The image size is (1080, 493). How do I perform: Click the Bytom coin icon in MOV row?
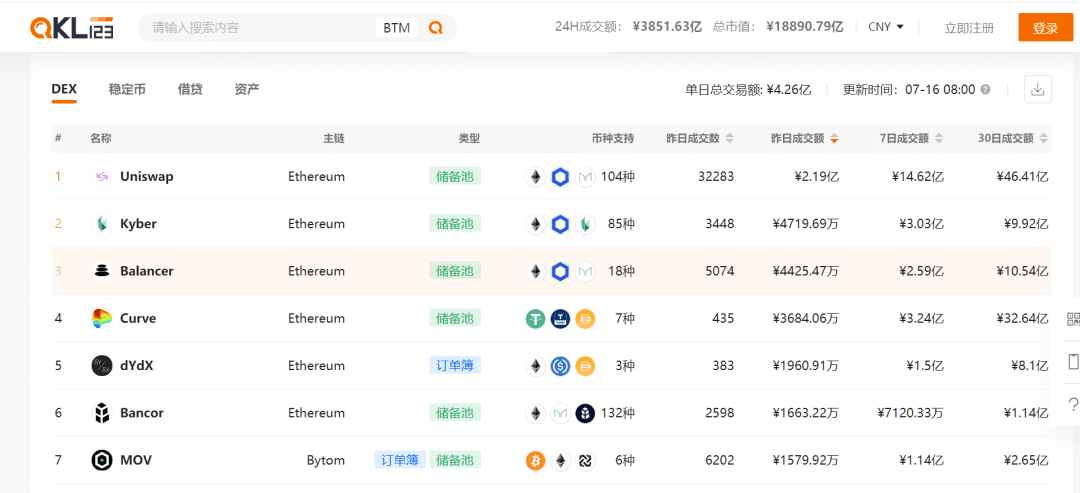pyautogui.click(x=585, y=460)
